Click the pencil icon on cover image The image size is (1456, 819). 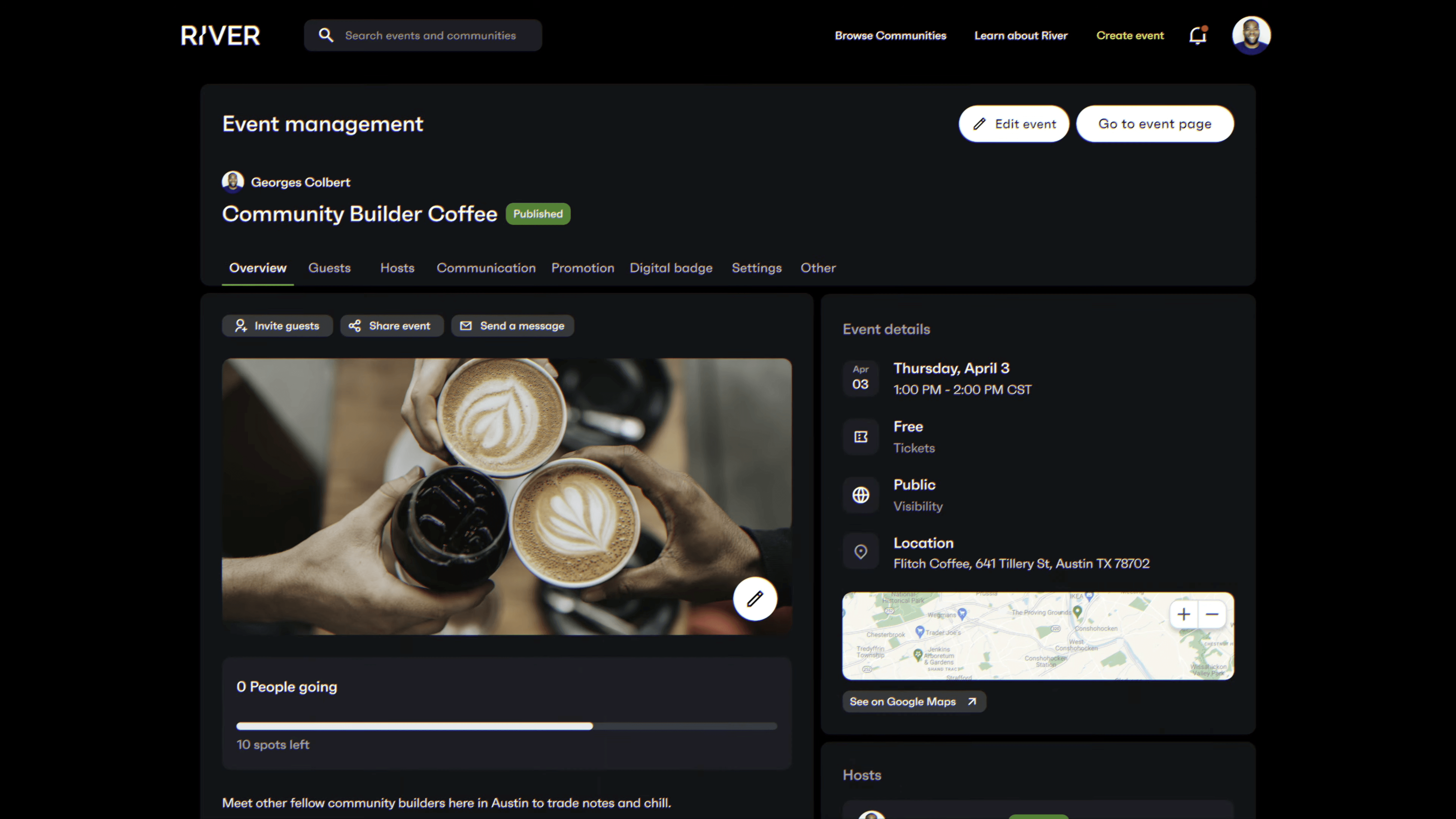[754, 599]
